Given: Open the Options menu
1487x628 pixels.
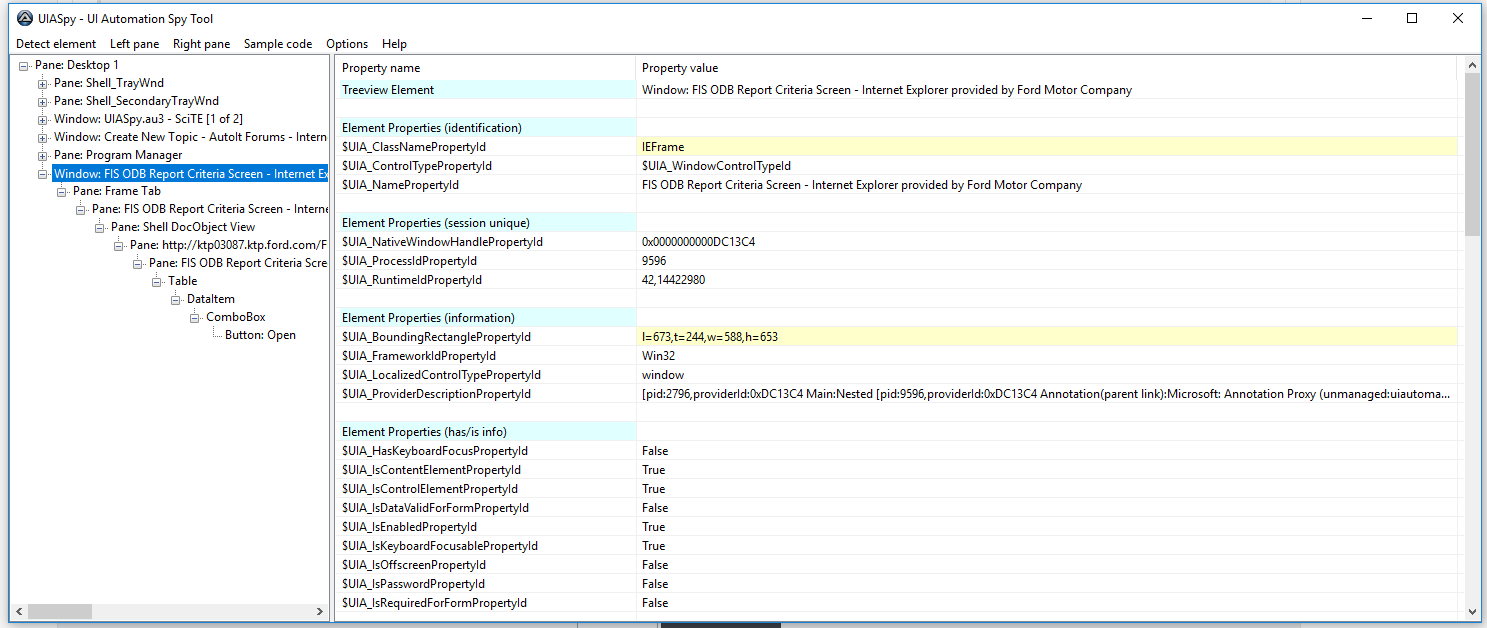Looking at the screenshot, I should (x=347, y=44).
